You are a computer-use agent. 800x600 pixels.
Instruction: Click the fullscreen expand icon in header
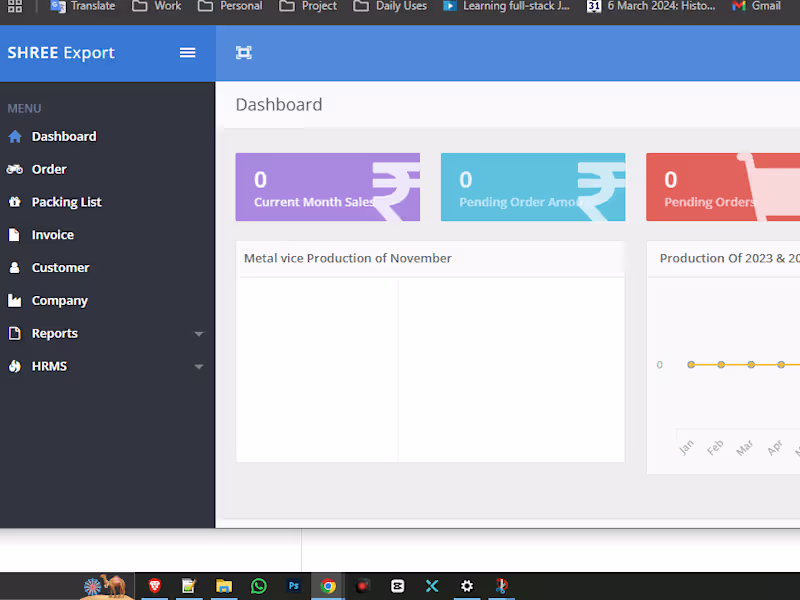tap(243, 53)
